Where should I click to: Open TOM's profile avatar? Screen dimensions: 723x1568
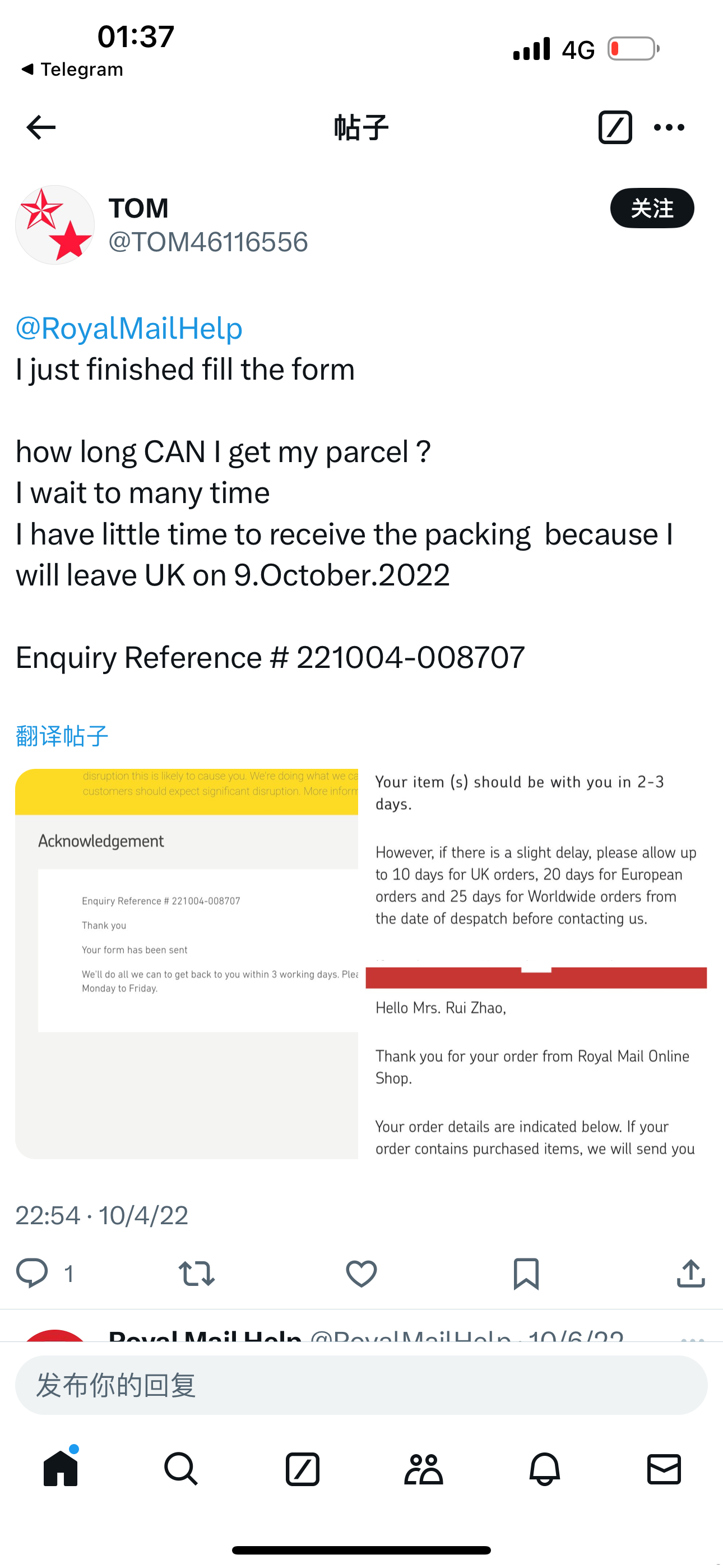(55, 225)
